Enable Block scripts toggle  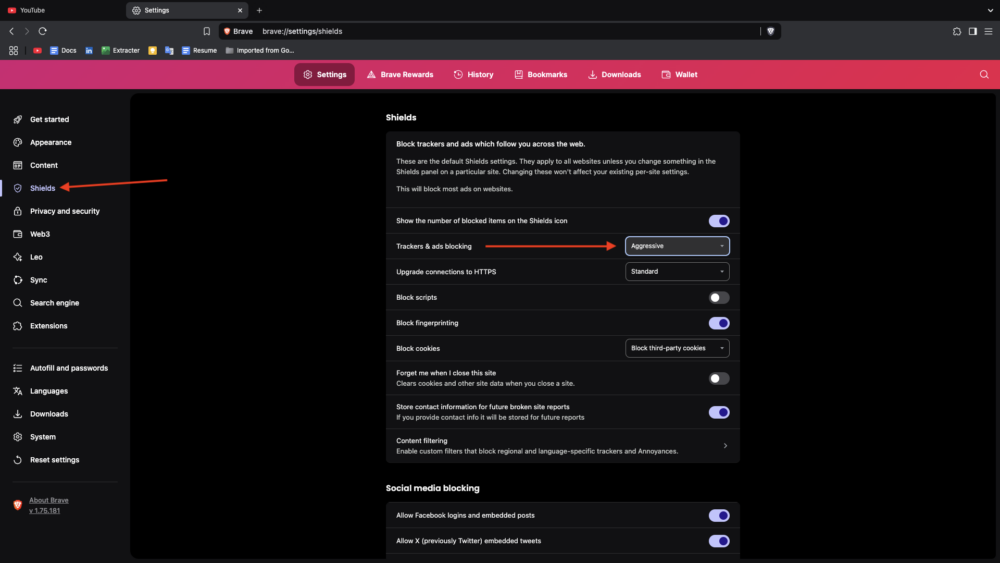[x=719, y=297]
